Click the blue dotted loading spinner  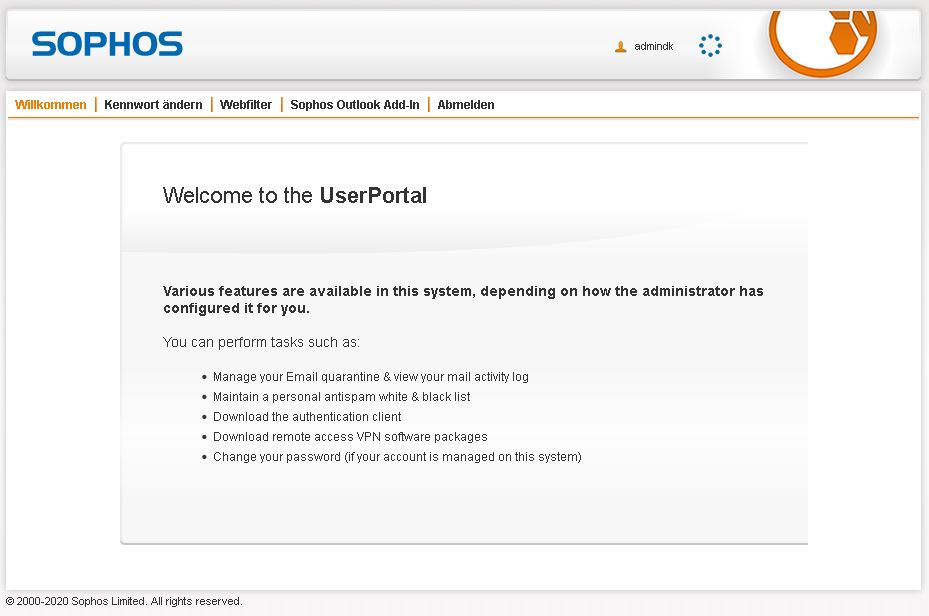[x=710, y=45]
